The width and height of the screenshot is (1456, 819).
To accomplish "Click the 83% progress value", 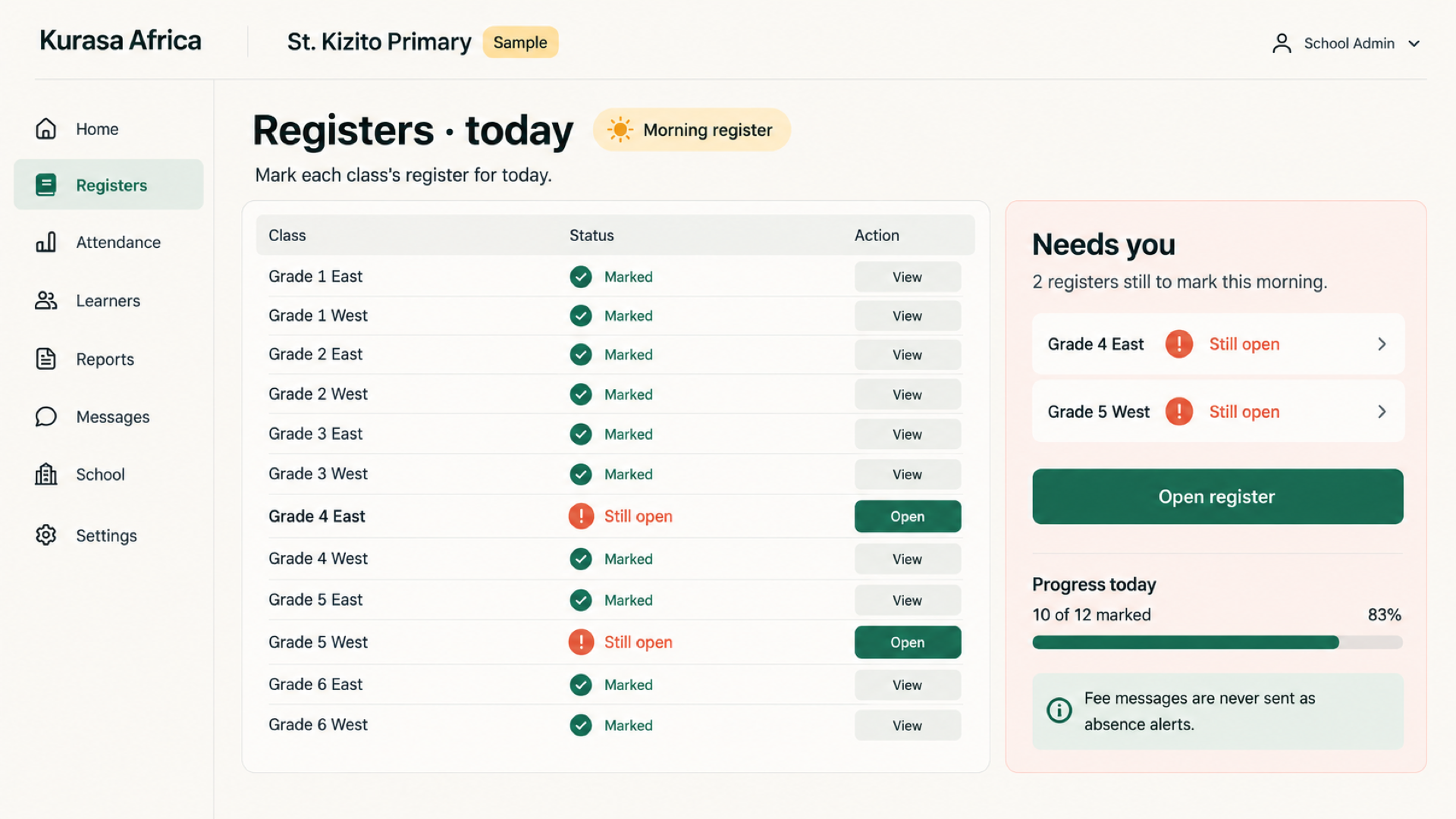I will (x=1385, y=615).
